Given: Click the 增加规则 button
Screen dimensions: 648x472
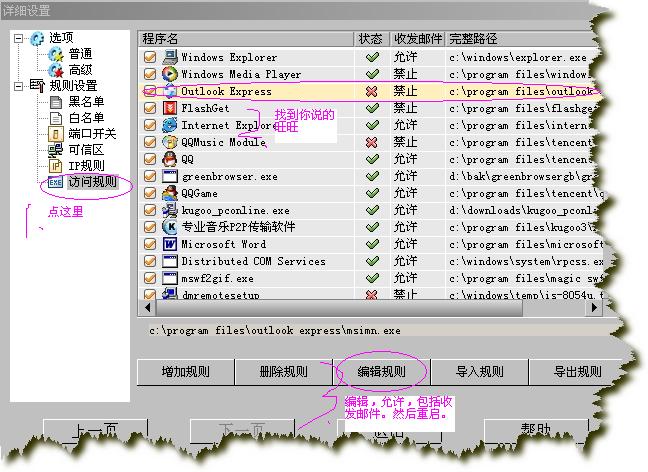Looking at the screenshot, I should tap(186, 372).
